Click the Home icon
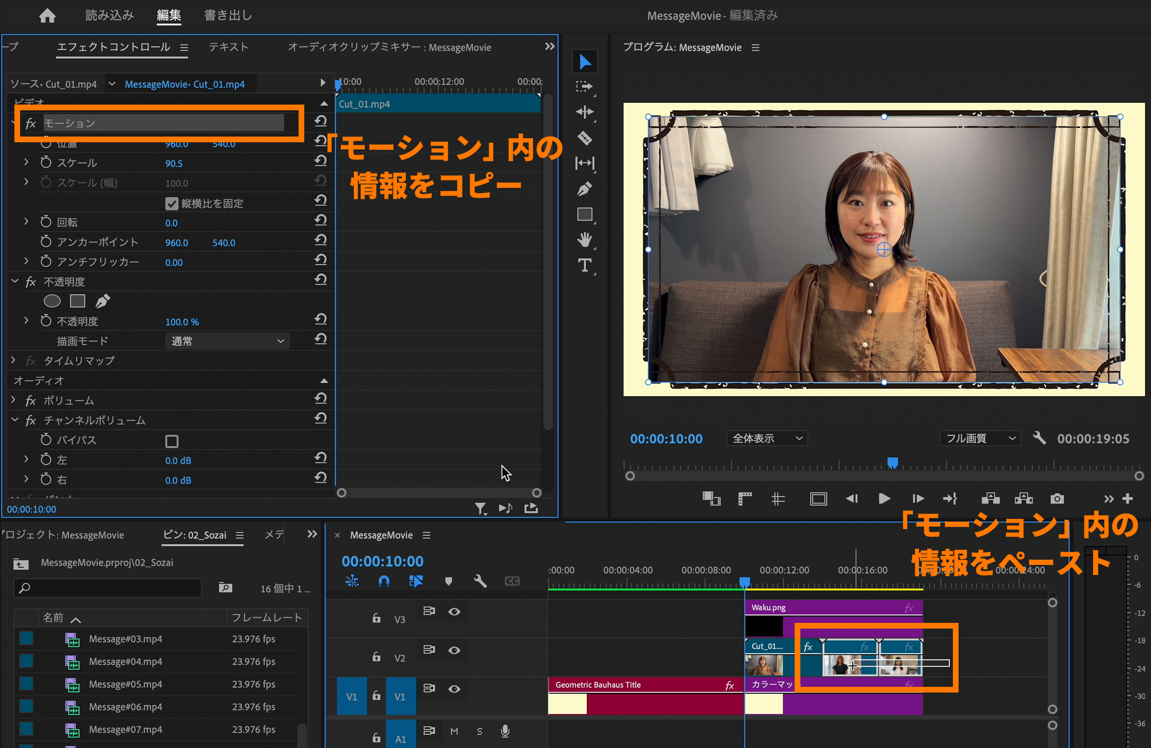 (47, 16)
